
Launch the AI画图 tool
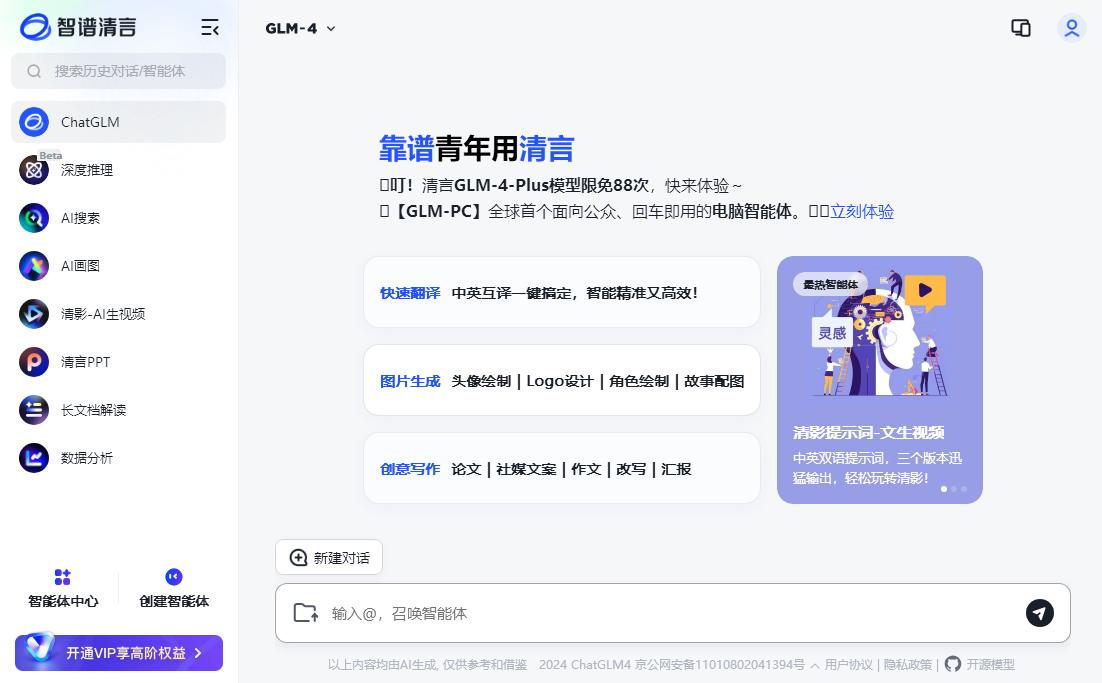(x=80, y=266)
